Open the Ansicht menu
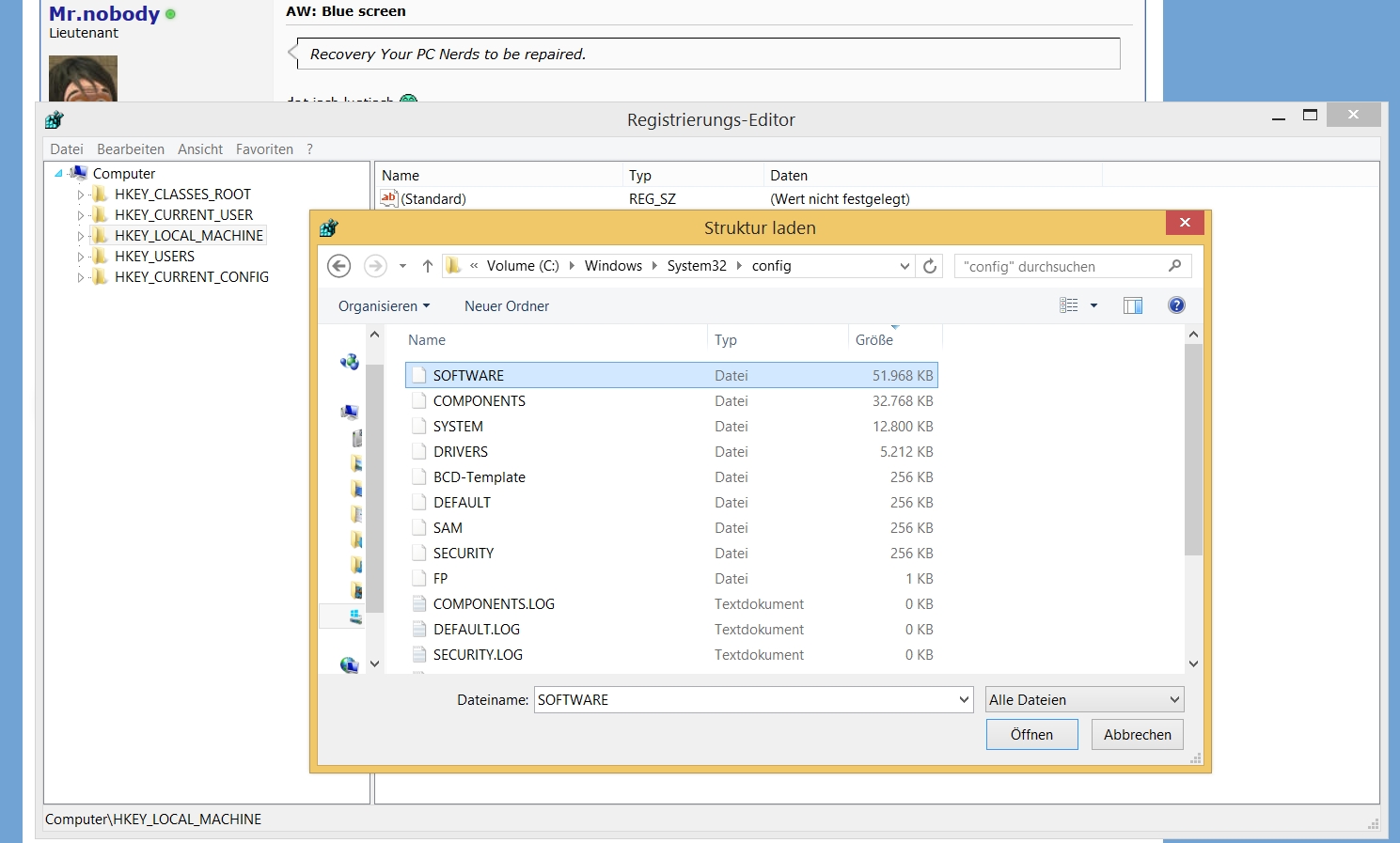The height and width of the screenshot is (843, 1400). click(200, 148)
